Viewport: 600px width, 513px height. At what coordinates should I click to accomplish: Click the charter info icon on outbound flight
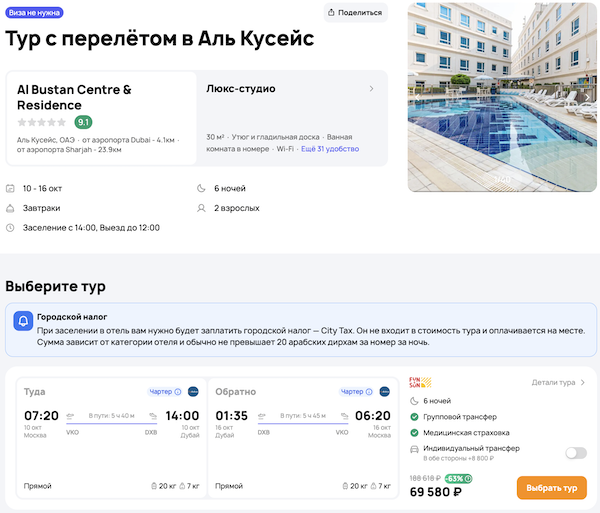click(x=178, y=392)
